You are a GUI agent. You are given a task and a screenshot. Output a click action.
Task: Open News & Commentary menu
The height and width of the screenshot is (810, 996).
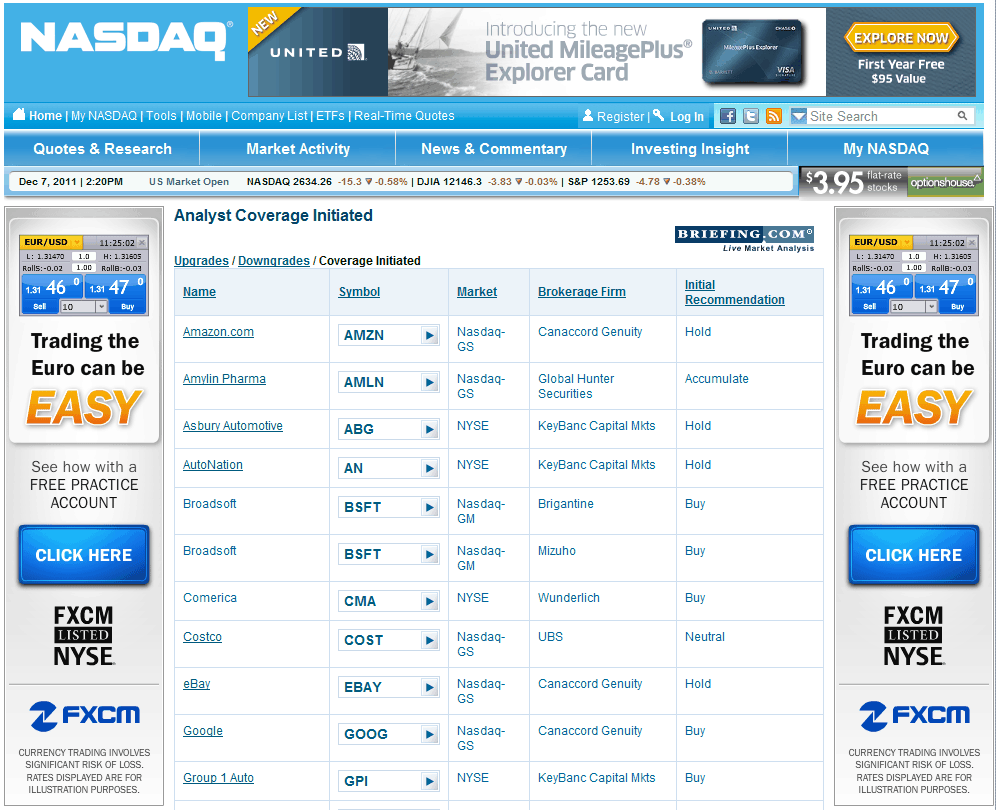[x=494, y=149]
